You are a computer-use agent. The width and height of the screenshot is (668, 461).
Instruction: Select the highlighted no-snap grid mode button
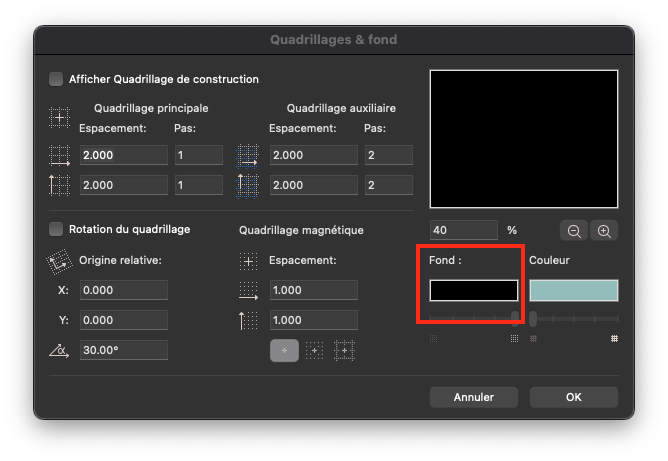click(x=284, y=351)
